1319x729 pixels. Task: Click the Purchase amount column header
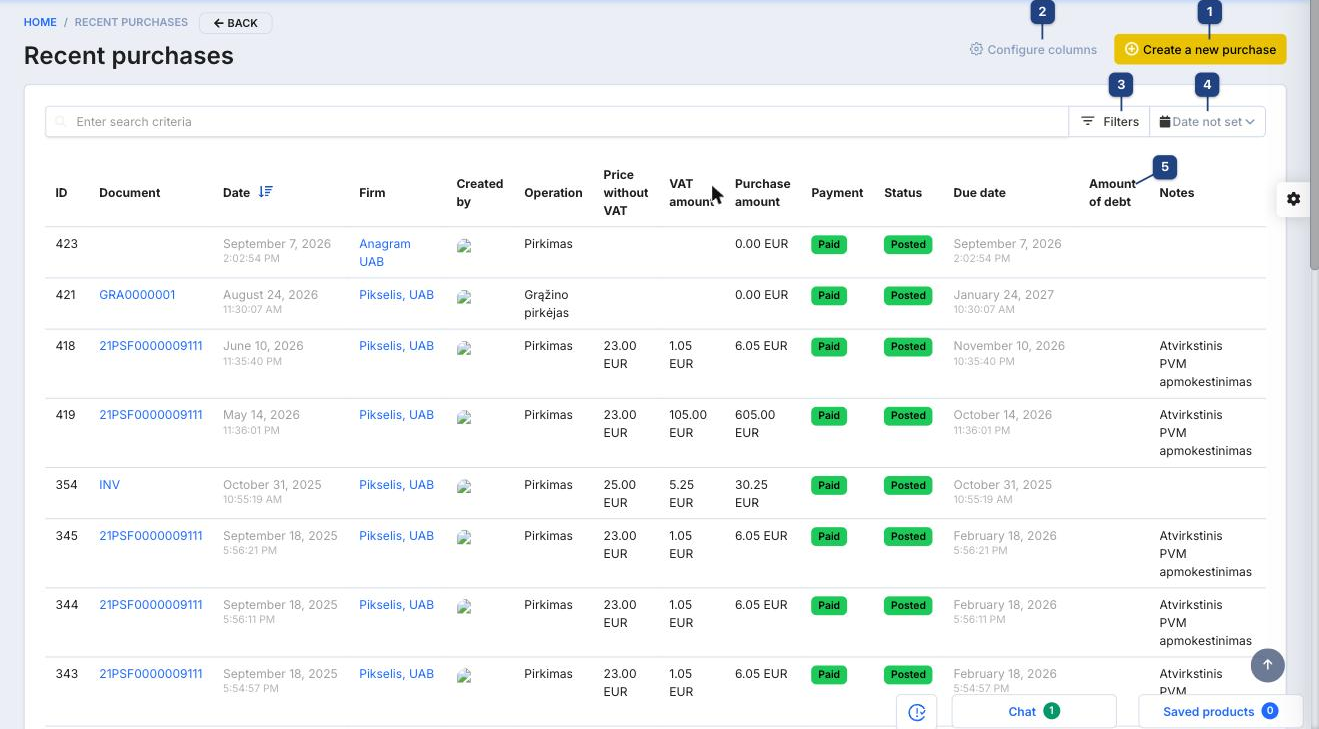(762, 193)
